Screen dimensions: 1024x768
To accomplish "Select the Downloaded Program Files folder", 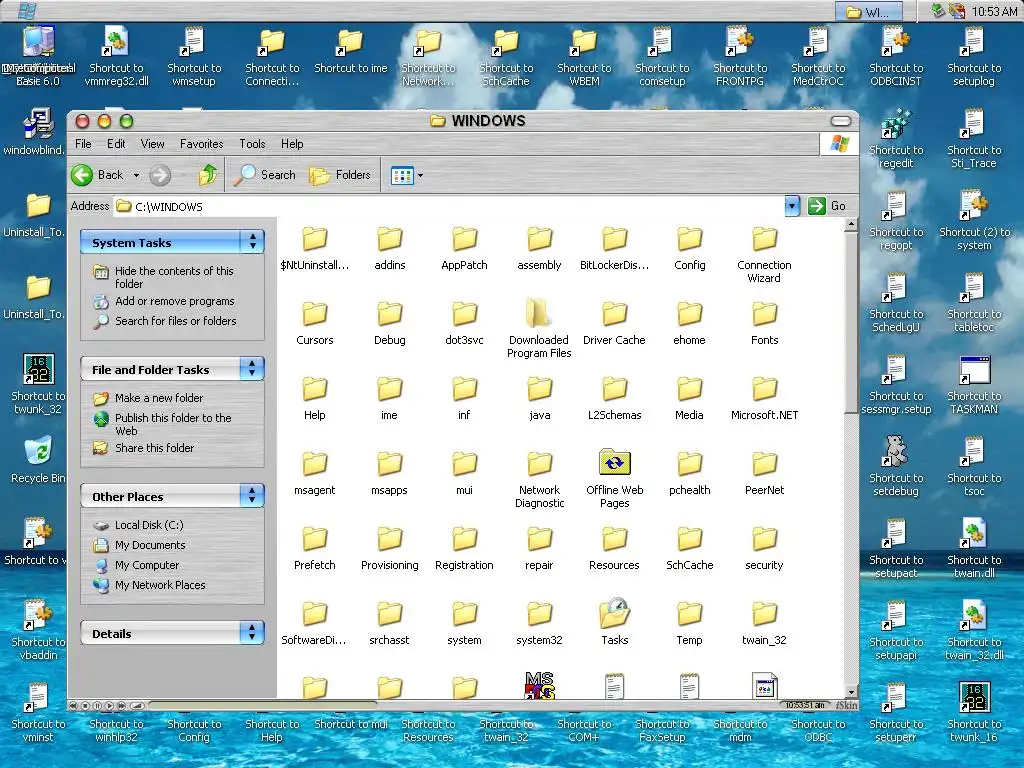I will click(539, 313).
